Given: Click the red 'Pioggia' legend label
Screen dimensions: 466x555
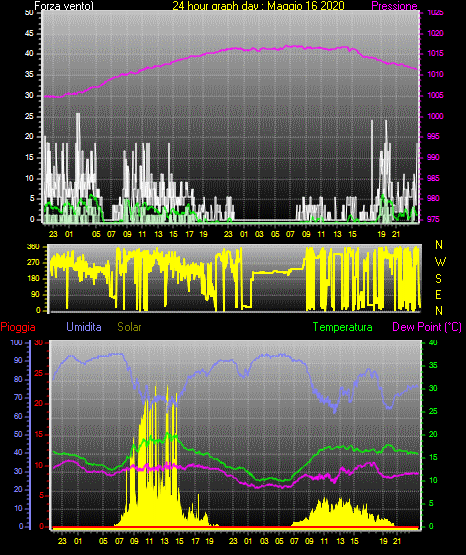Looking at the screenshot, I should (x=18, y=327).
